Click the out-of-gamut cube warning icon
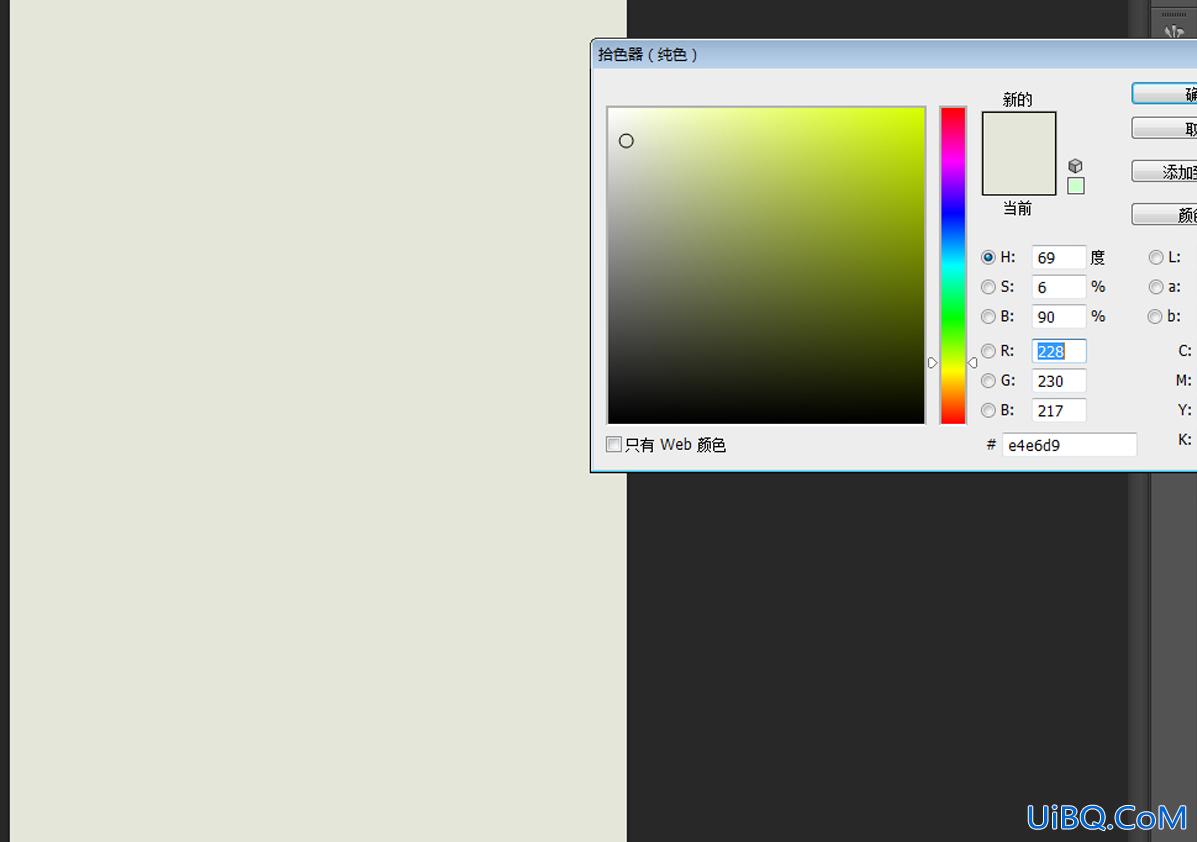The width and height of the screenshot is (1197, 842). [x=1075, y=166]
